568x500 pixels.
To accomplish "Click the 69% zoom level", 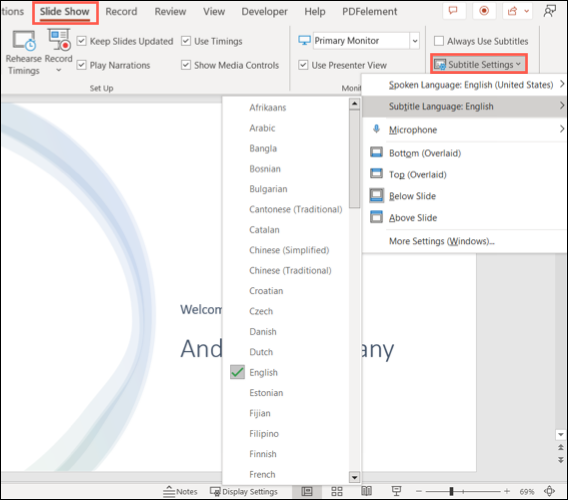I will tap(526, 491).
